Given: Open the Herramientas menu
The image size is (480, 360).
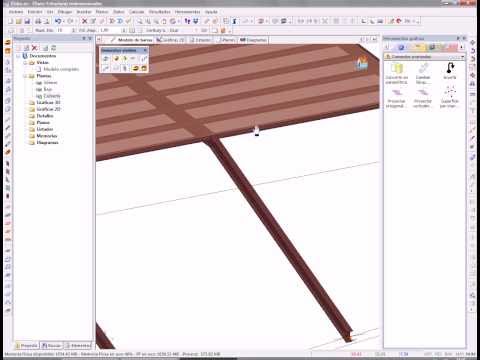Looking at the screenshot, I should 187,12.
